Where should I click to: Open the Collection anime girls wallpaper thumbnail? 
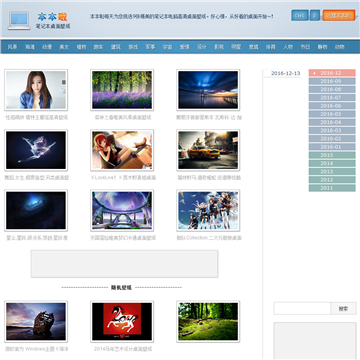click(208, 210)
